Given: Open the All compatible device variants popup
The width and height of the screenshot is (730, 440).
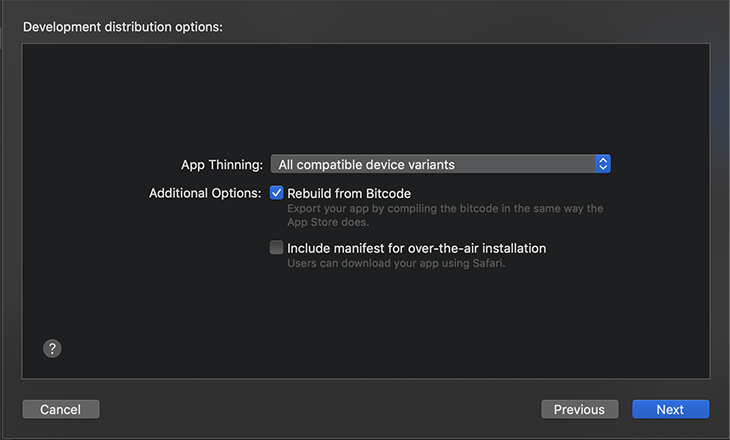Looking at the screenshot, I should 440,164.
